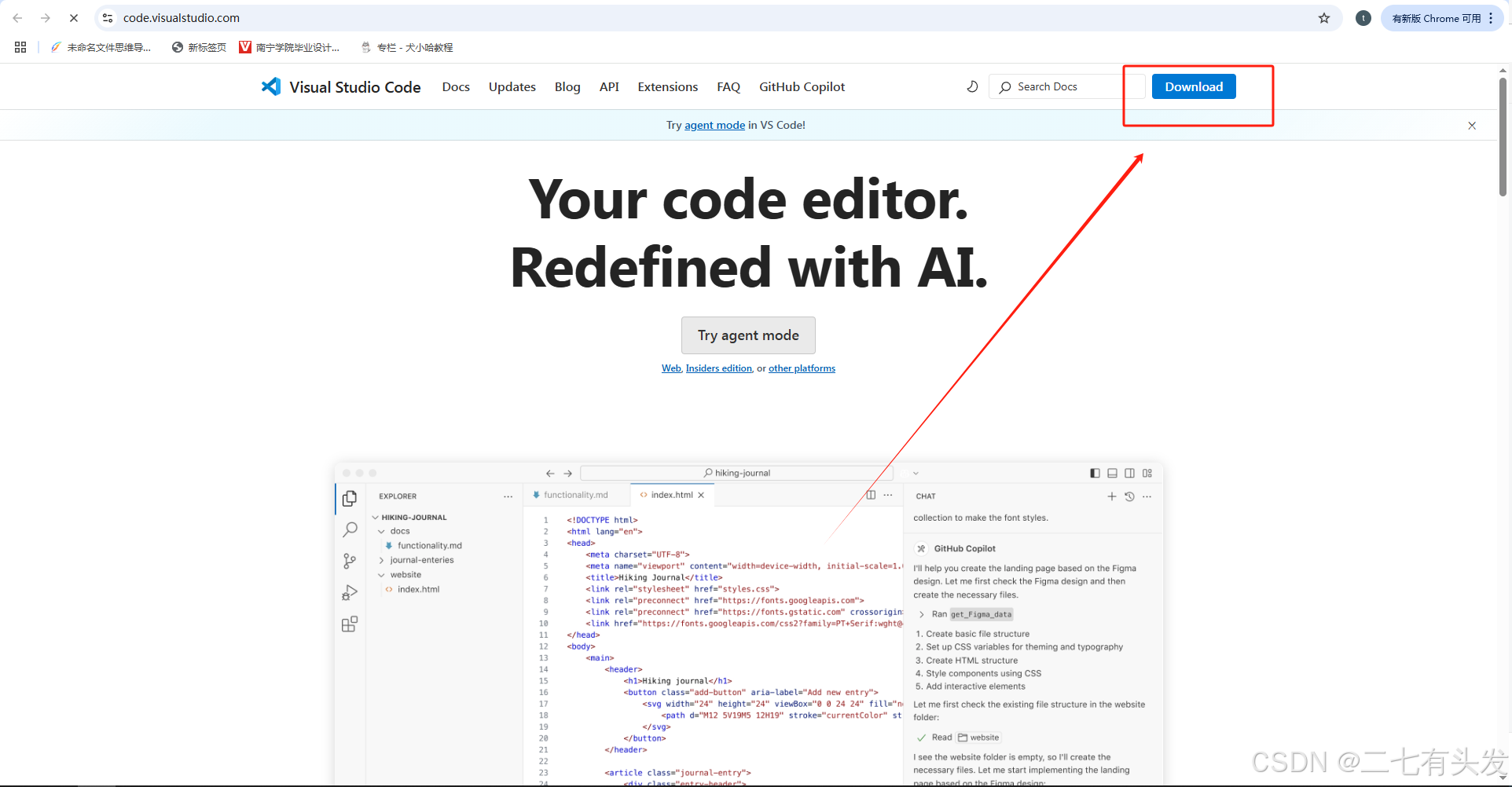
Task: Click the Search Docs input field
Action: 1067,86
